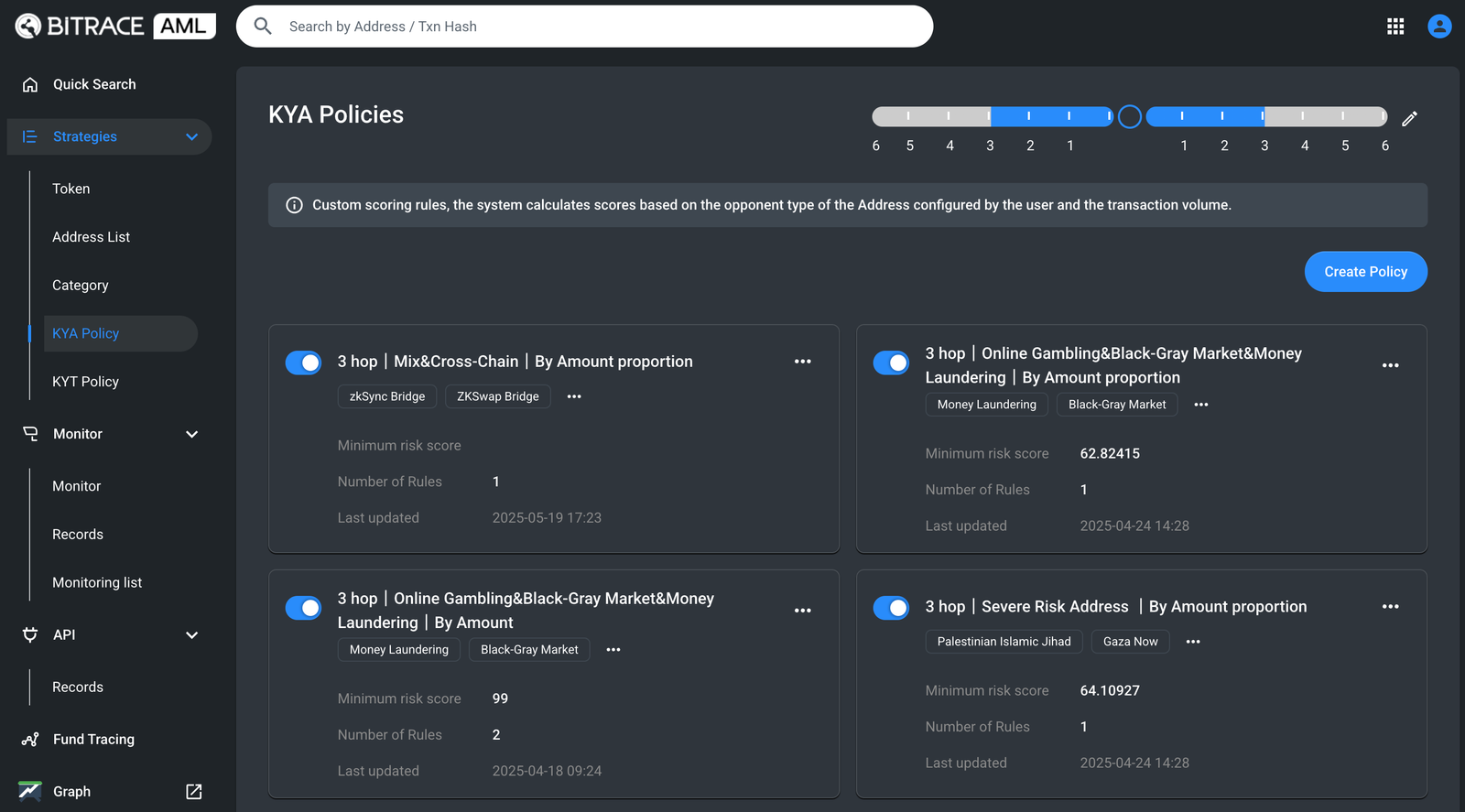
Task: Click the center circle handle on hop slider
Action: click(1130, 117)
